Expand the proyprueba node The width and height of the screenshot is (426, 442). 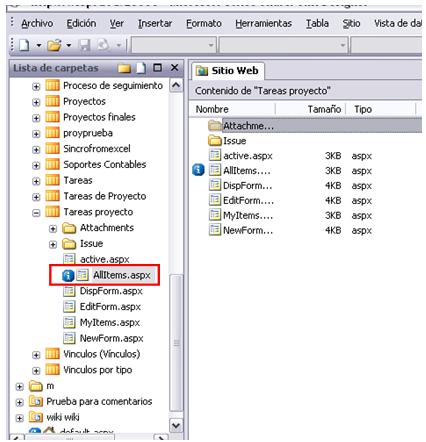(x=36, y=134)
